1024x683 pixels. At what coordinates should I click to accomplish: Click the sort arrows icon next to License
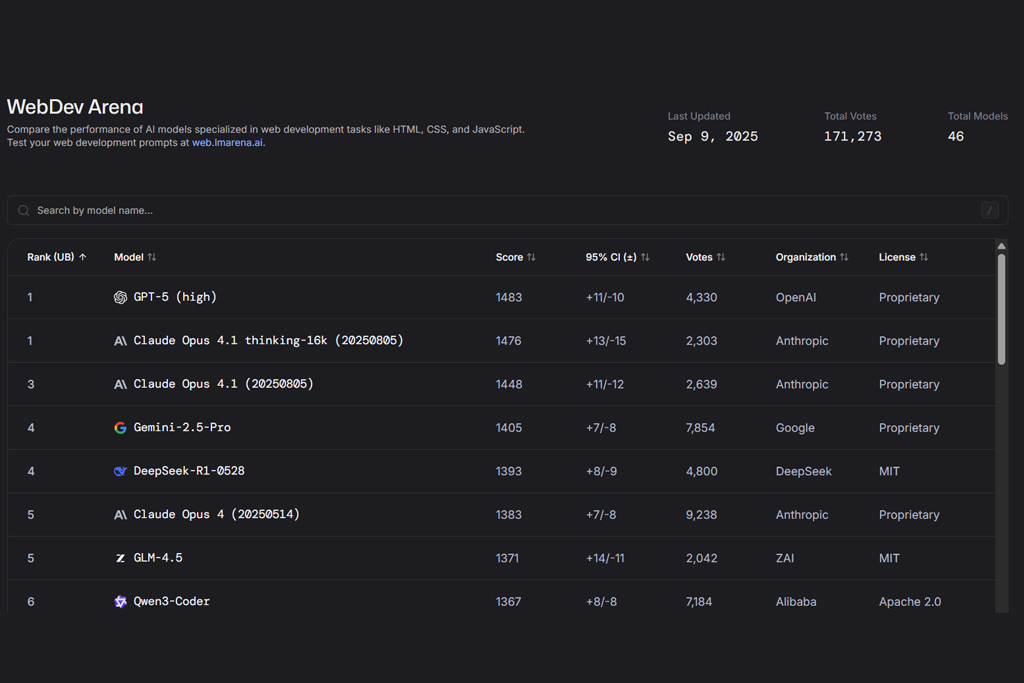pos(923,257)
